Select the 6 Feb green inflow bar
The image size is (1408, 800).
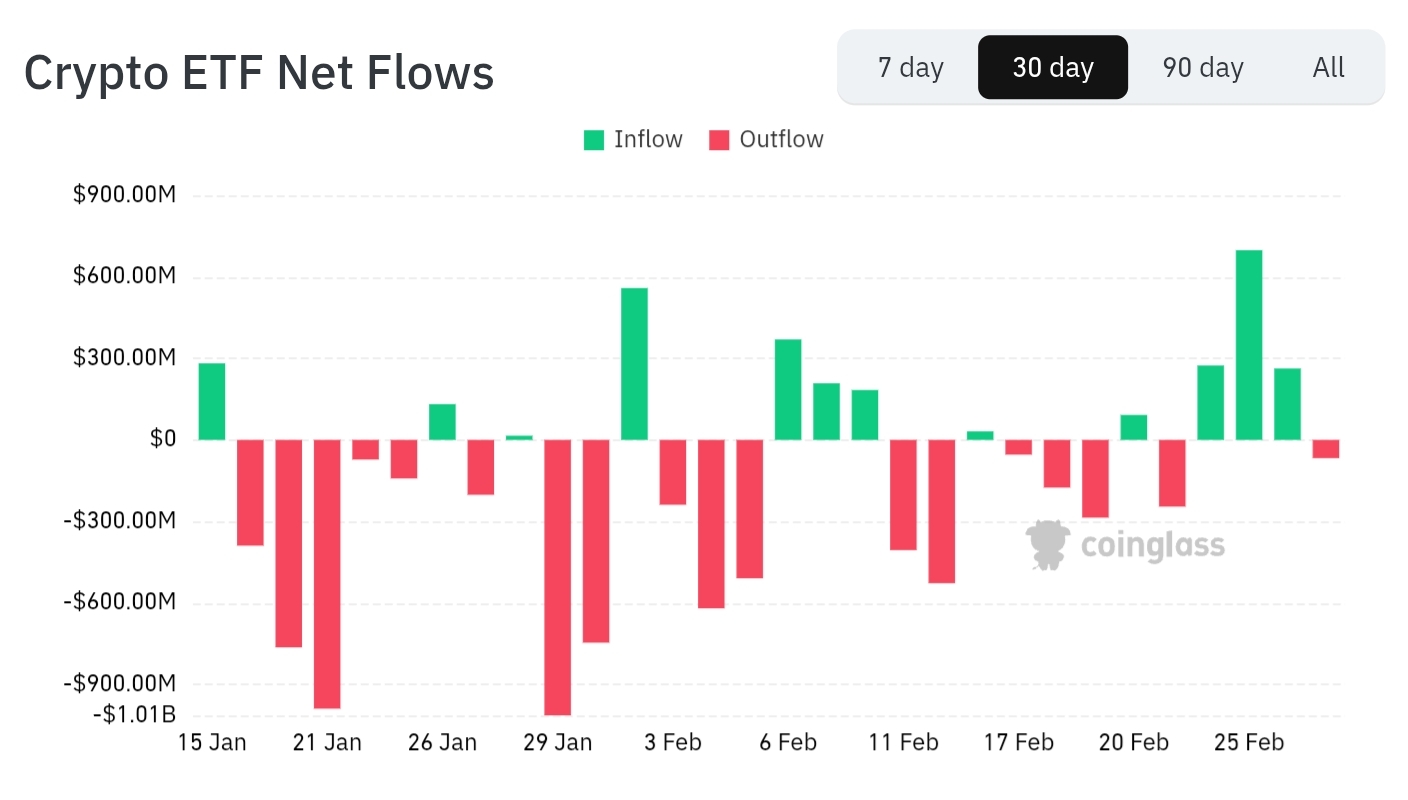point(788,390)
